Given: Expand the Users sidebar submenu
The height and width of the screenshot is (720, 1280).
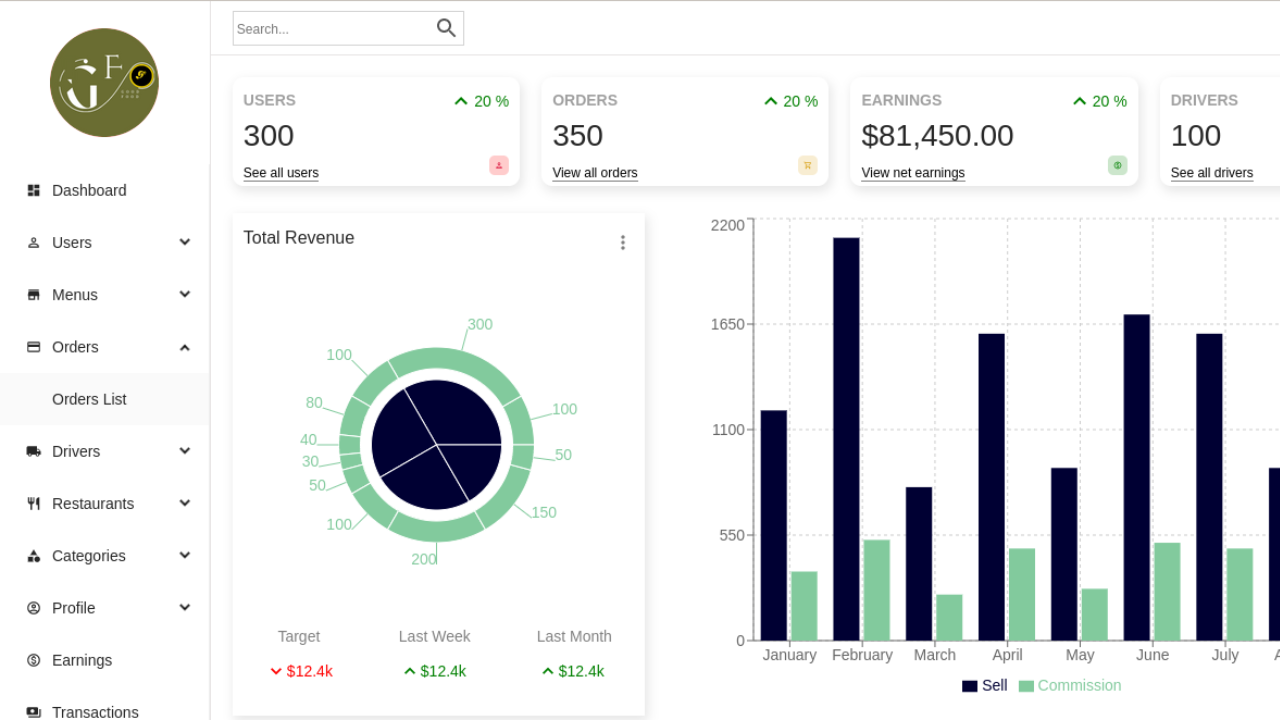Looking at the screenshot, I should [x=185, y=242].
